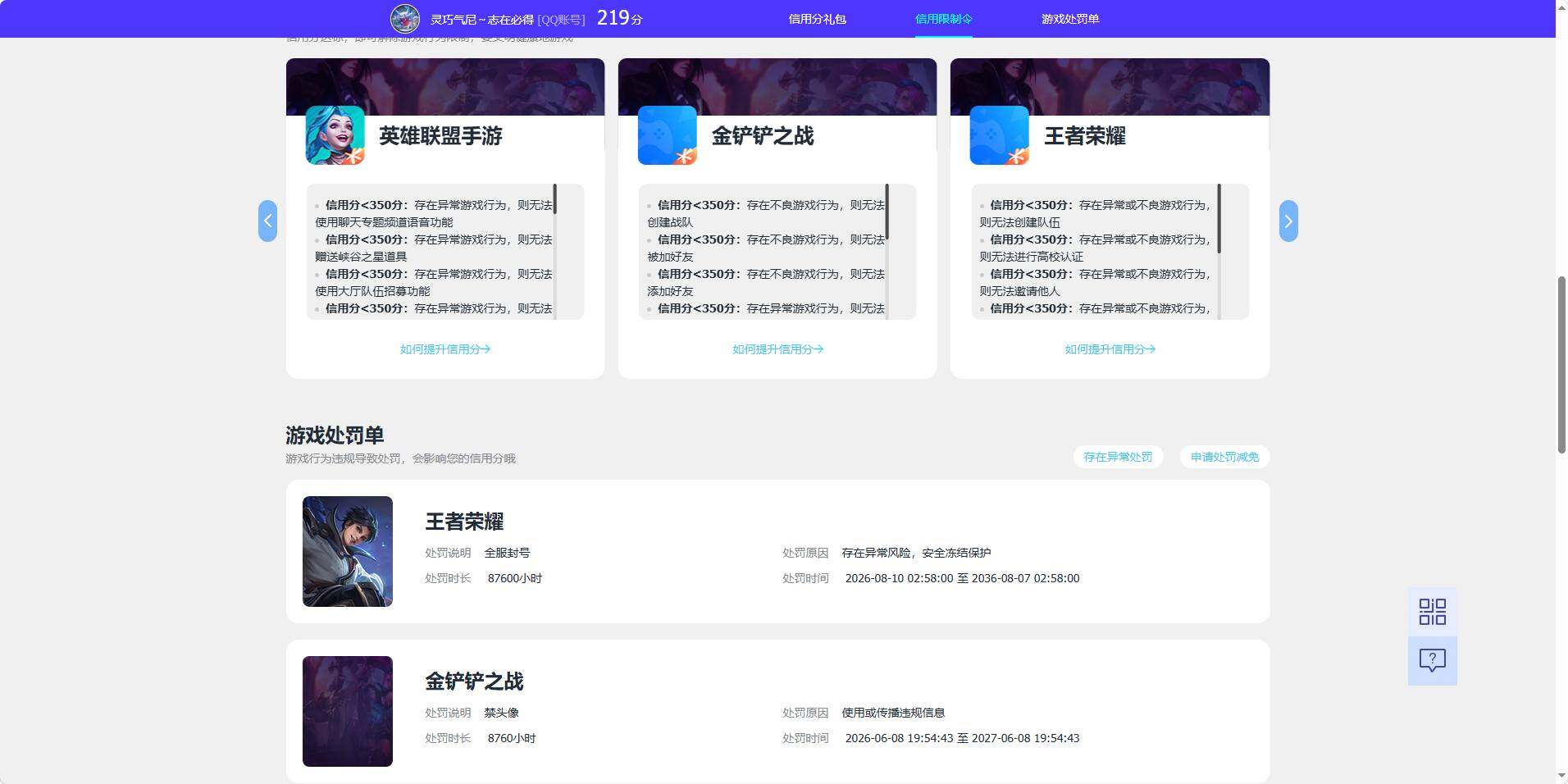This screenshot has width=1568, height=784.
Task: Open 如何提升信用分 link under 金铲铲之战 card
Action: tap(777, 349)
